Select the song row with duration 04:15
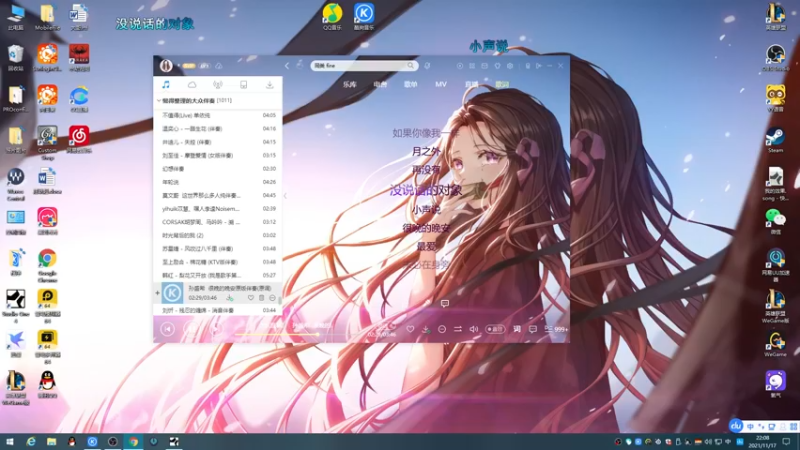This screenshot has height=450, width=800. click(x=218, y=142)
